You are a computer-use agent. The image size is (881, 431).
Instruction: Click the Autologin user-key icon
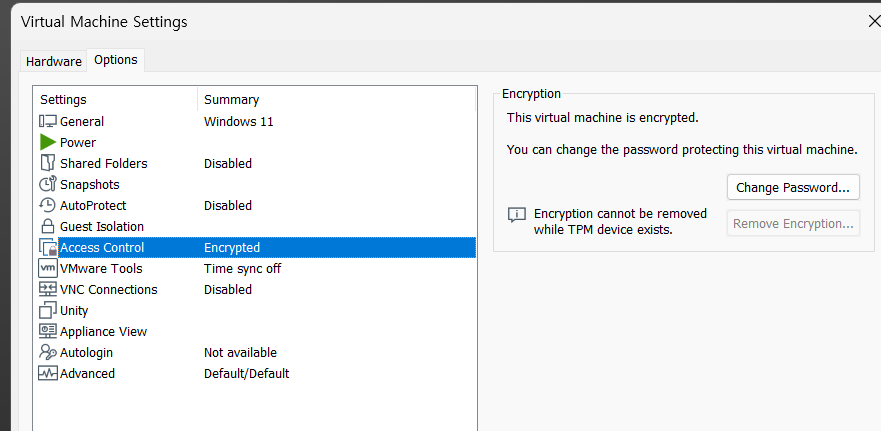pyautogui.click(x=48, y=352)
